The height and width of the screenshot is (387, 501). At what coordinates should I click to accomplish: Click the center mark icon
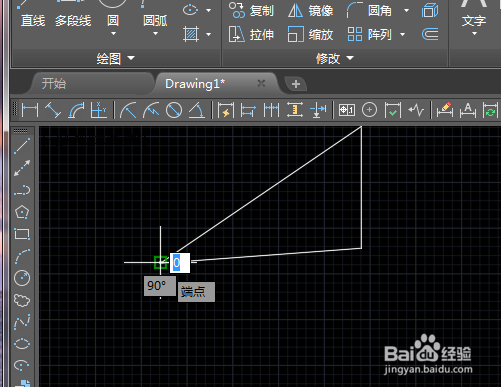[369, 110]
